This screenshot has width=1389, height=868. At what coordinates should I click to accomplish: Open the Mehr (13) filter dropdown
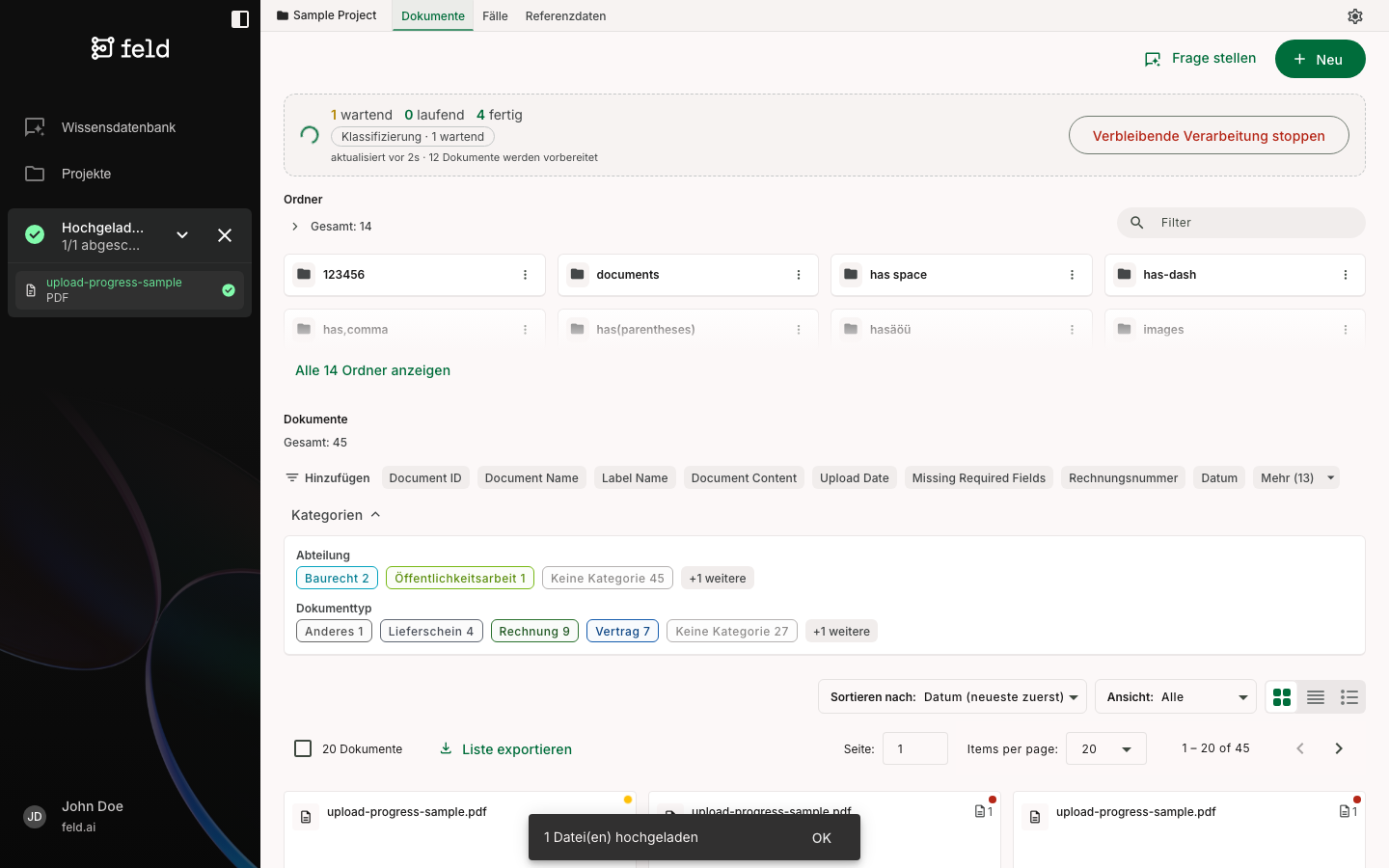click(x=1296, y=478)
